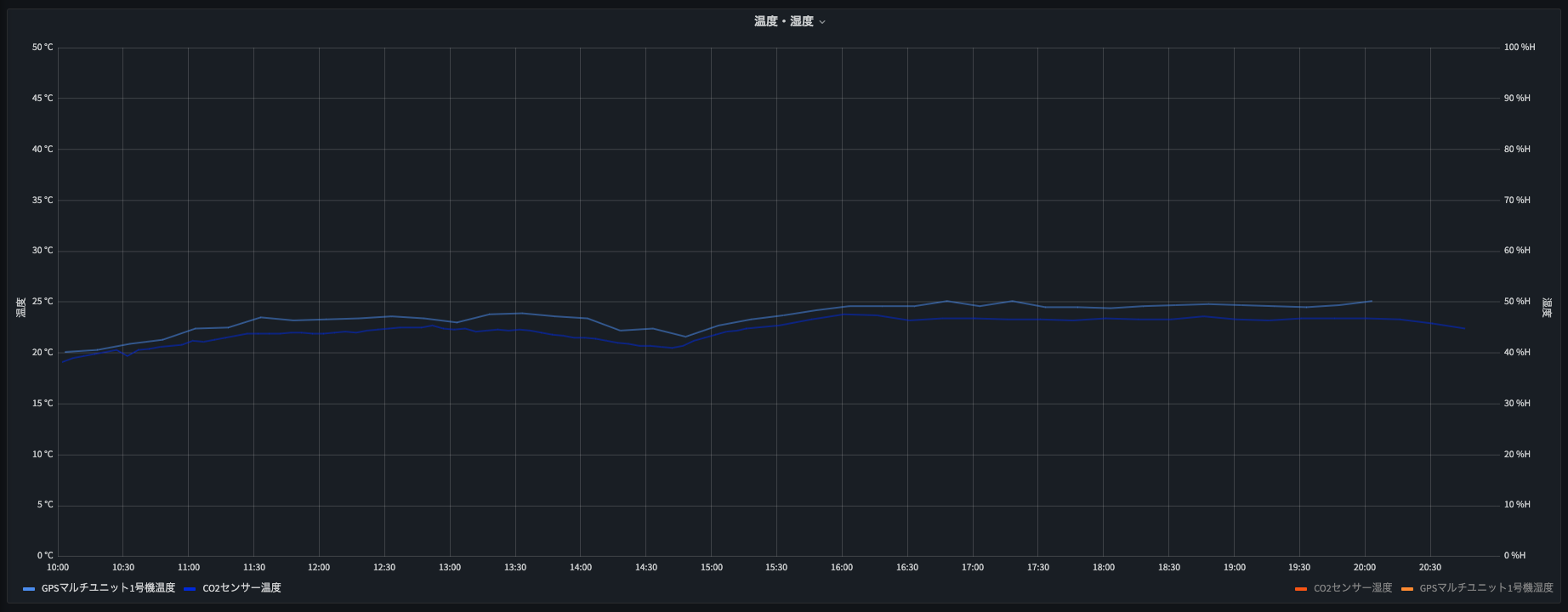The image size is (1568, 612).
Task: Click the 40 %H axis label
Action: tap(1517, 353)
